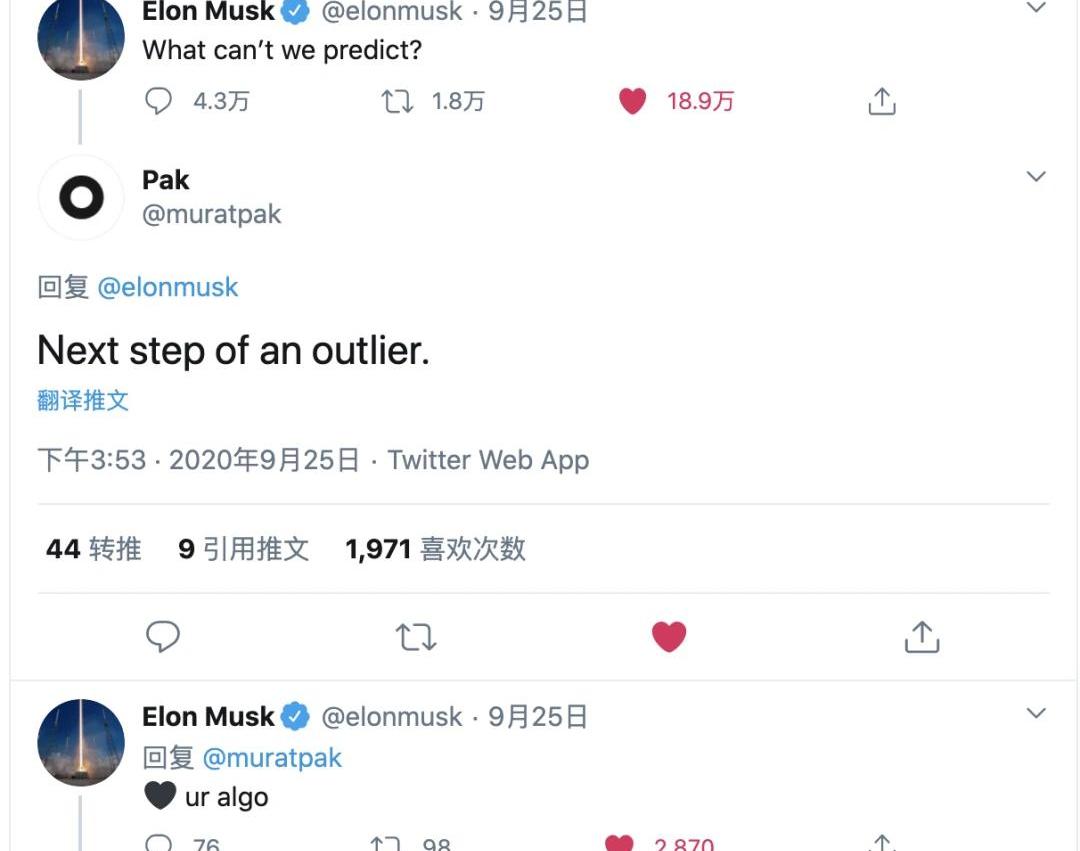The image size is (1080, 851).
Task: Toggle like on Elon's "ur algo" reply
Action: coord(620,844)
